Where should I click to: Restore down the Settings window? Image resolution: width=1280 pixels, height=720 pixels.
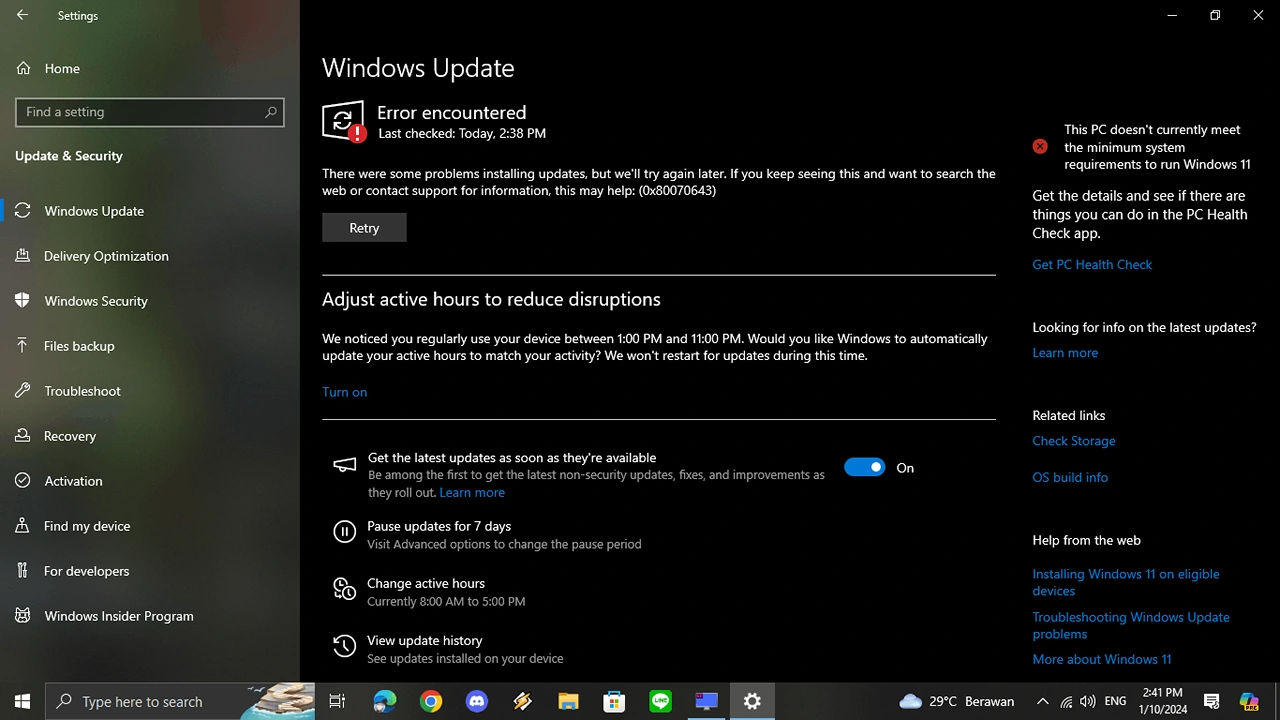point(1215,15)
